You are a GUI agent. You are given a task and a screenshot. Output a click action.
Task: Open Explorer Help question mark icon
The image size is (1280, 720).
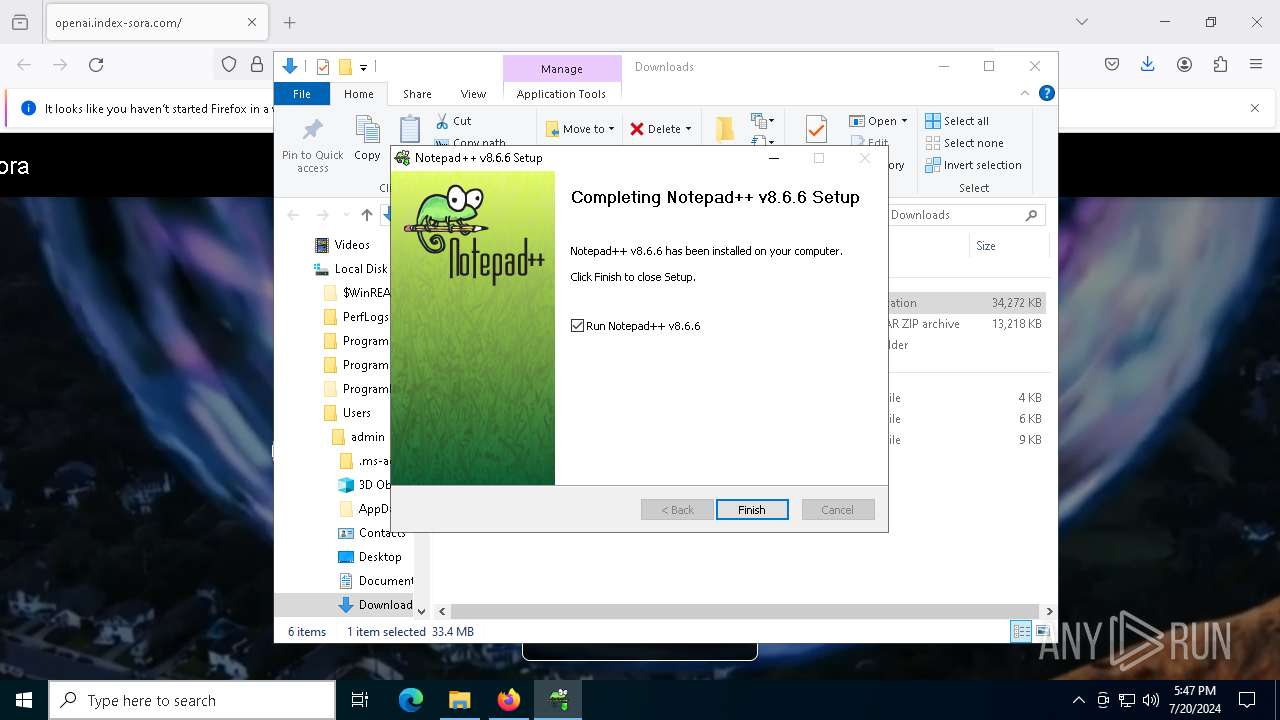pyautogui.click(x=1046, y=93)
